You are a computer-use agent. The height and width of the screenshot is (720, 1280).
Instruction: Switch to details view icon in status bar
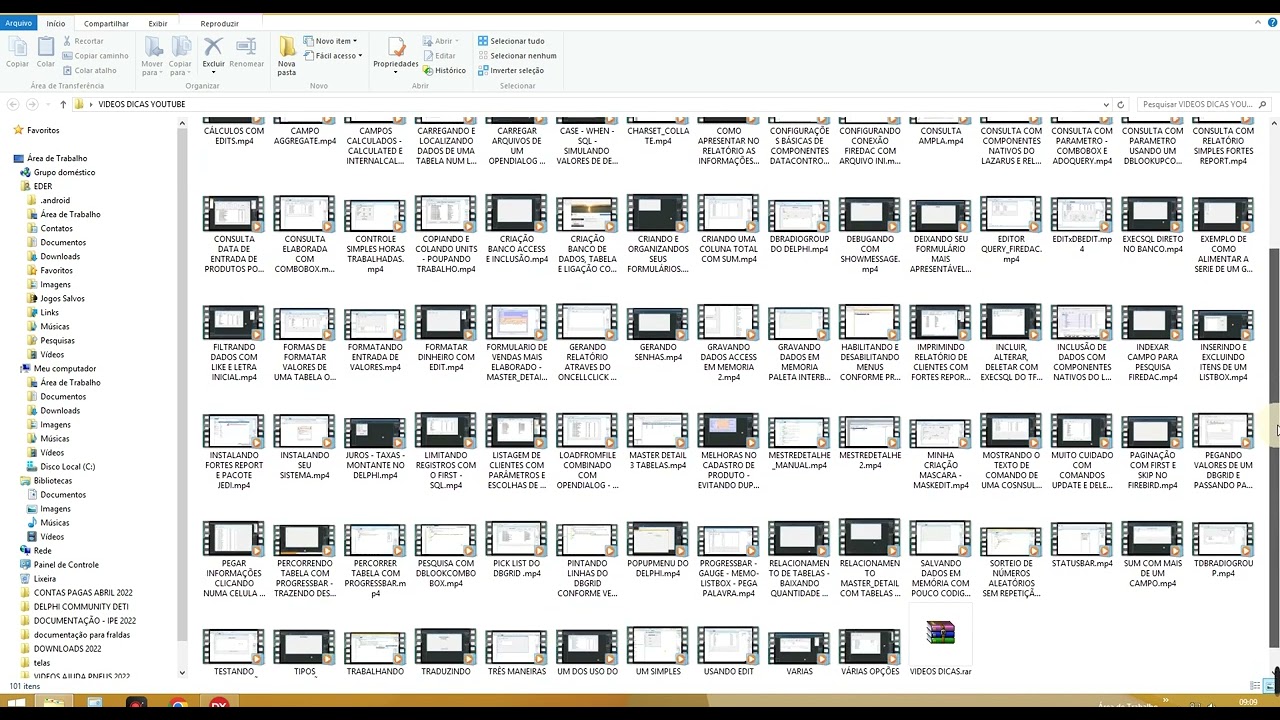pyautogui.click(x=1255, y=686)
